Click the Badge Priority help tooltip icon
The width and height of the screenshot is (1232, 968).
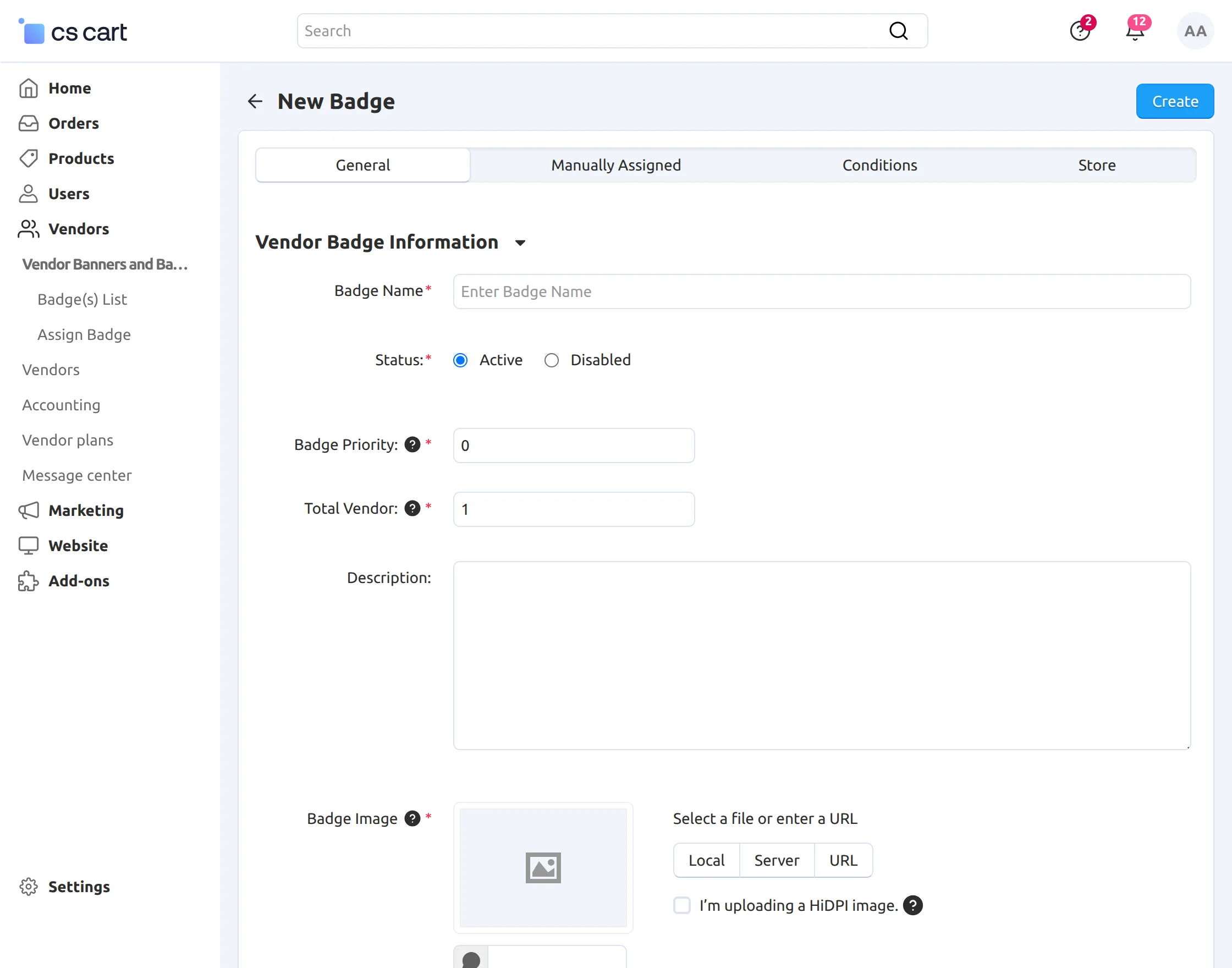click(x=412, y=445)
